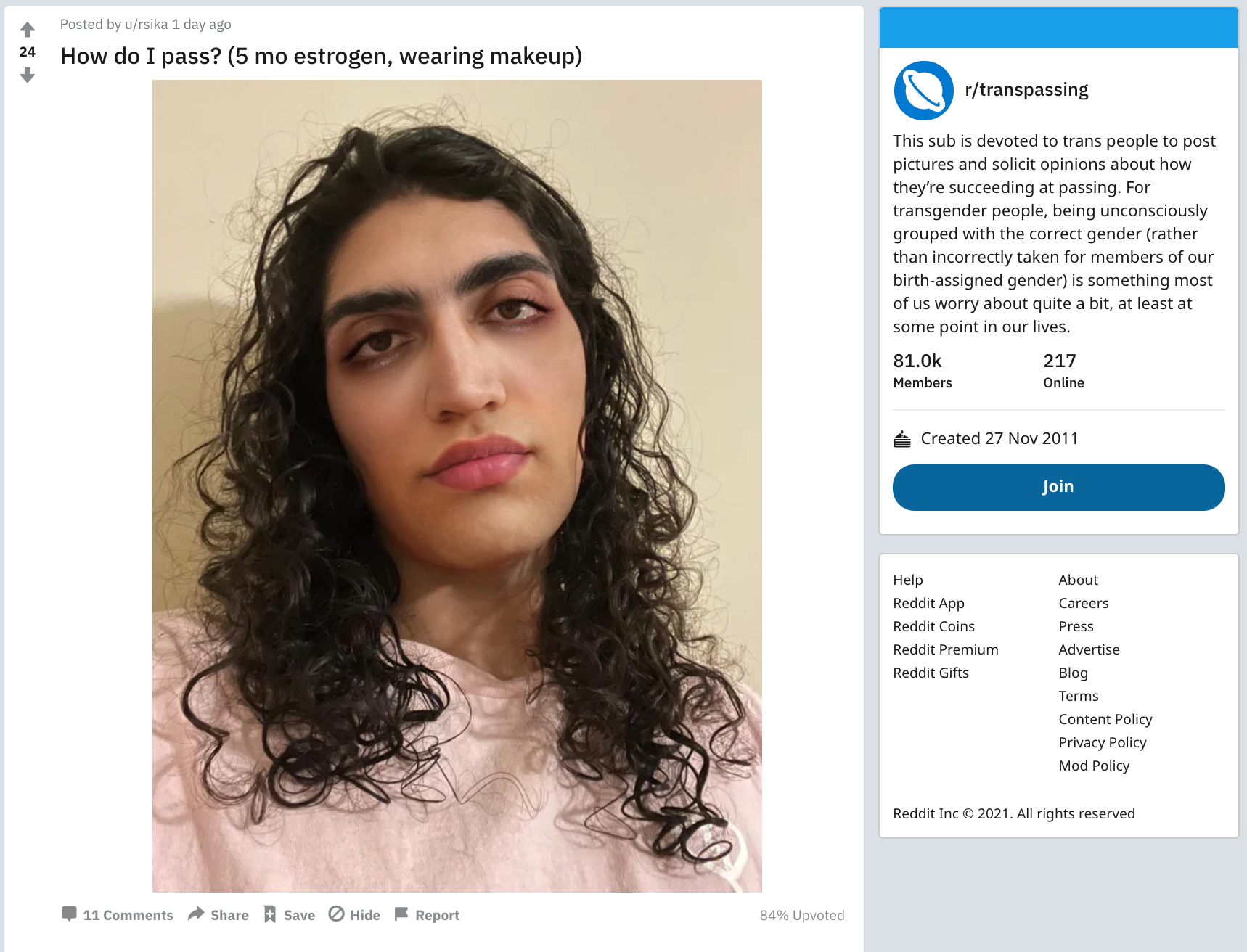1247x952 pixels.
Task: Open the posted photo thumbnail
Action: click(x=457, y=485)
